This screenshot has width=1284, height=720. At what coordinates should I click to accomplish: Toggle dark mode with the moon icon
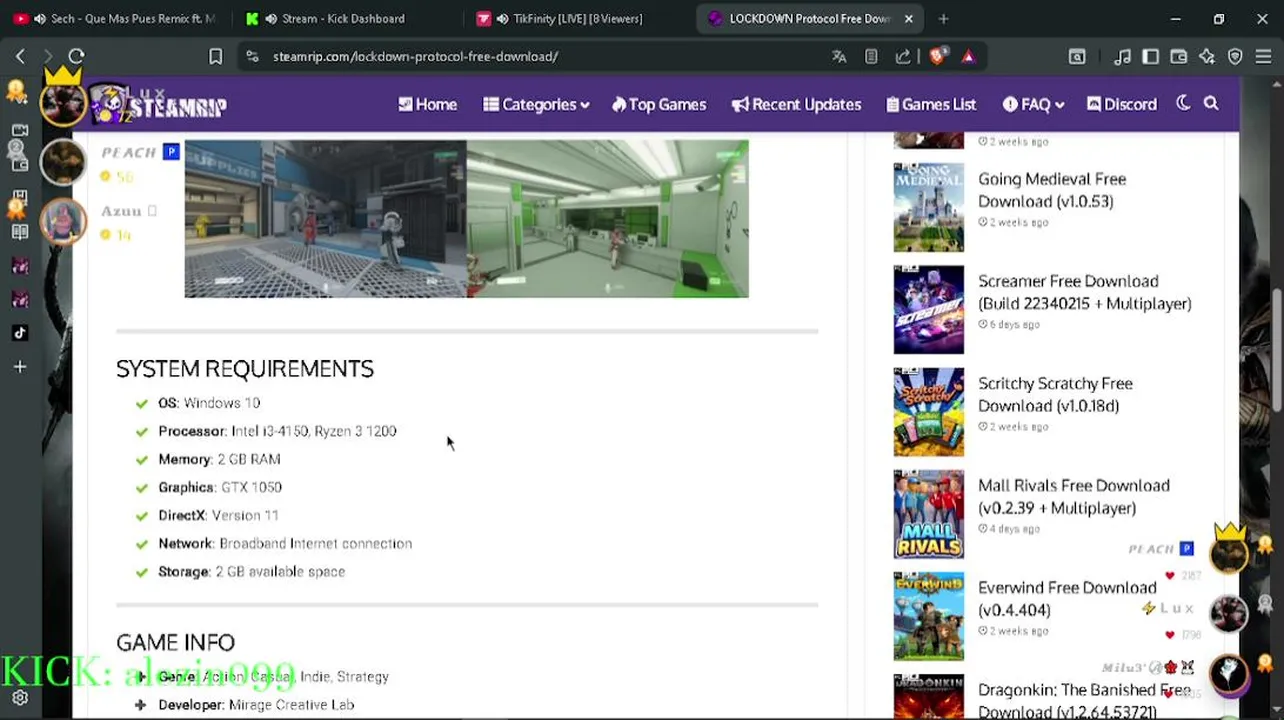1183,104
